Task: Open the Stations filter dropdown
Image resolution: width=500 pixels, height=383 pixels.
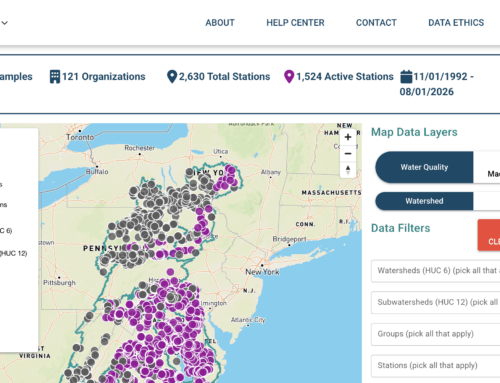Action: point(435,366)
